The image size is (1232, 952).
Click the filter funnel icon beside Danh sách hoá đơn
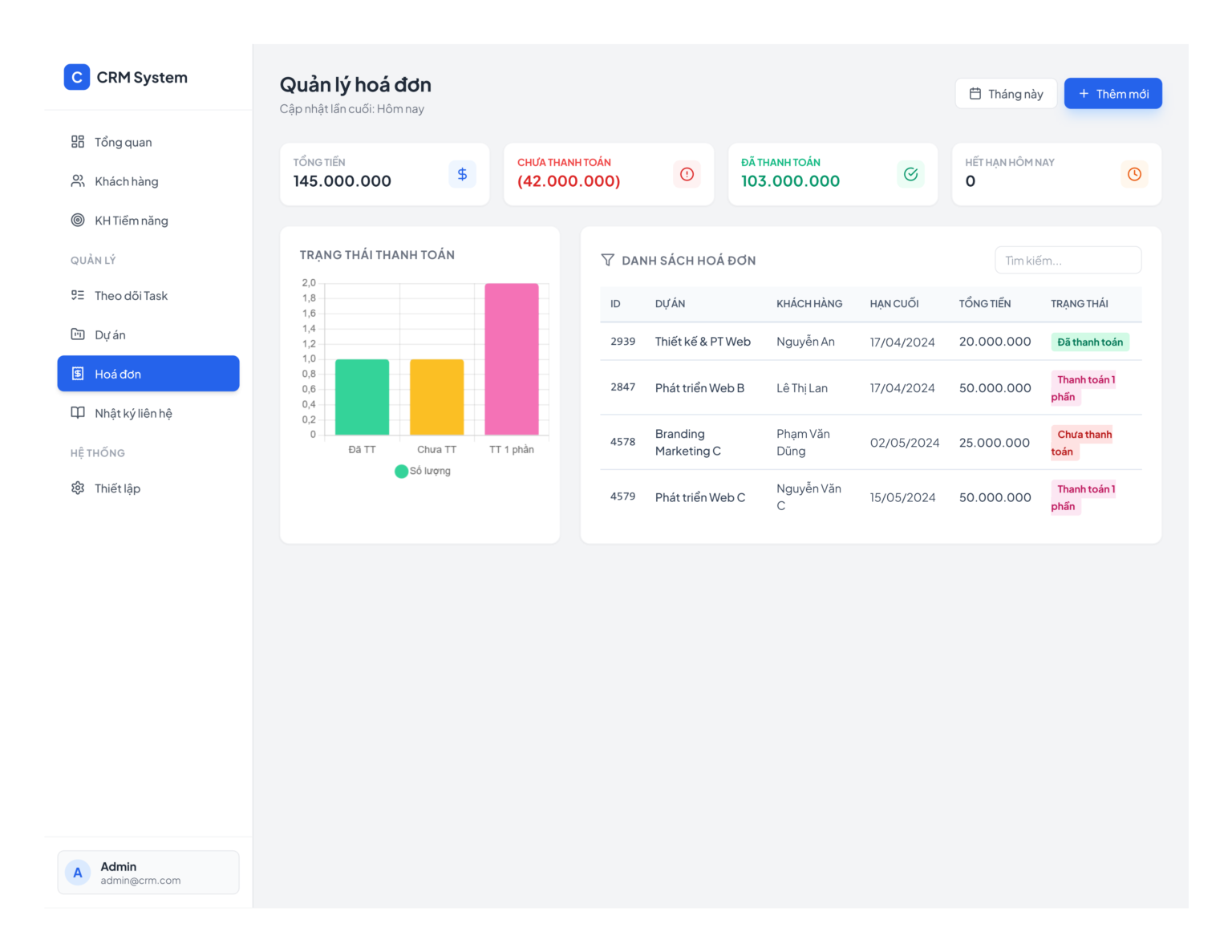tap(608, 260)
